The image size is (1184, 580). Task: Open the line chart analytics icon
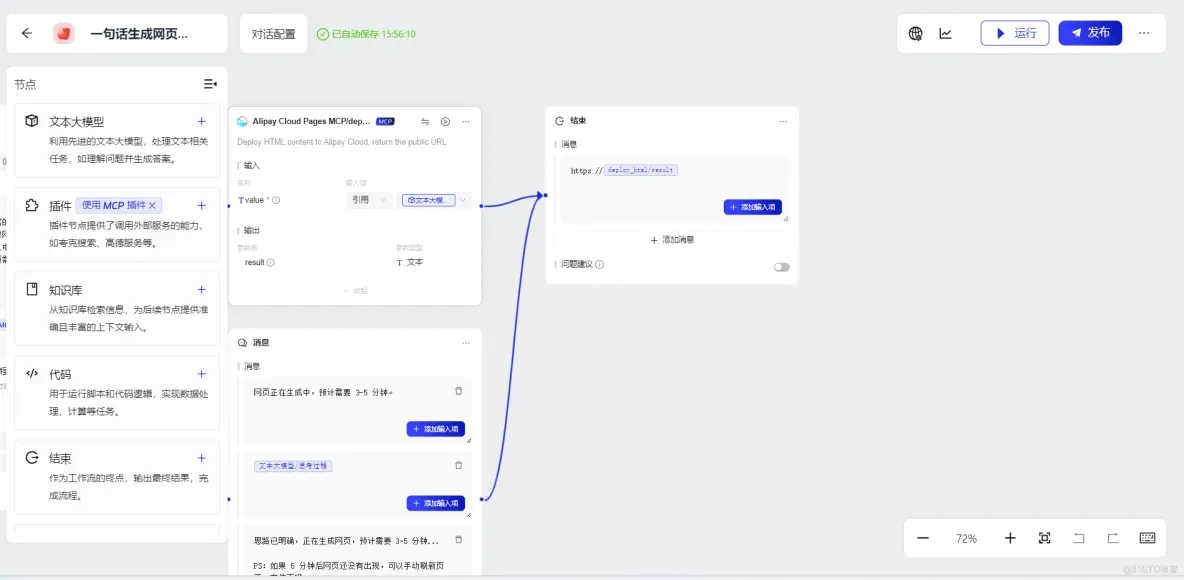point(945,33)
